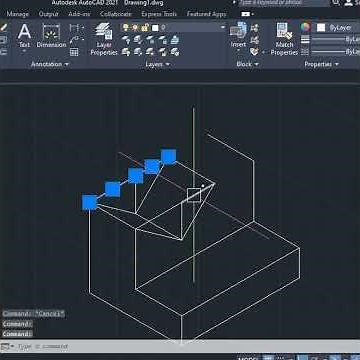360x360 pixels.
Task: Choose the Linear dimension icon
Action: (x=74, y=28)
